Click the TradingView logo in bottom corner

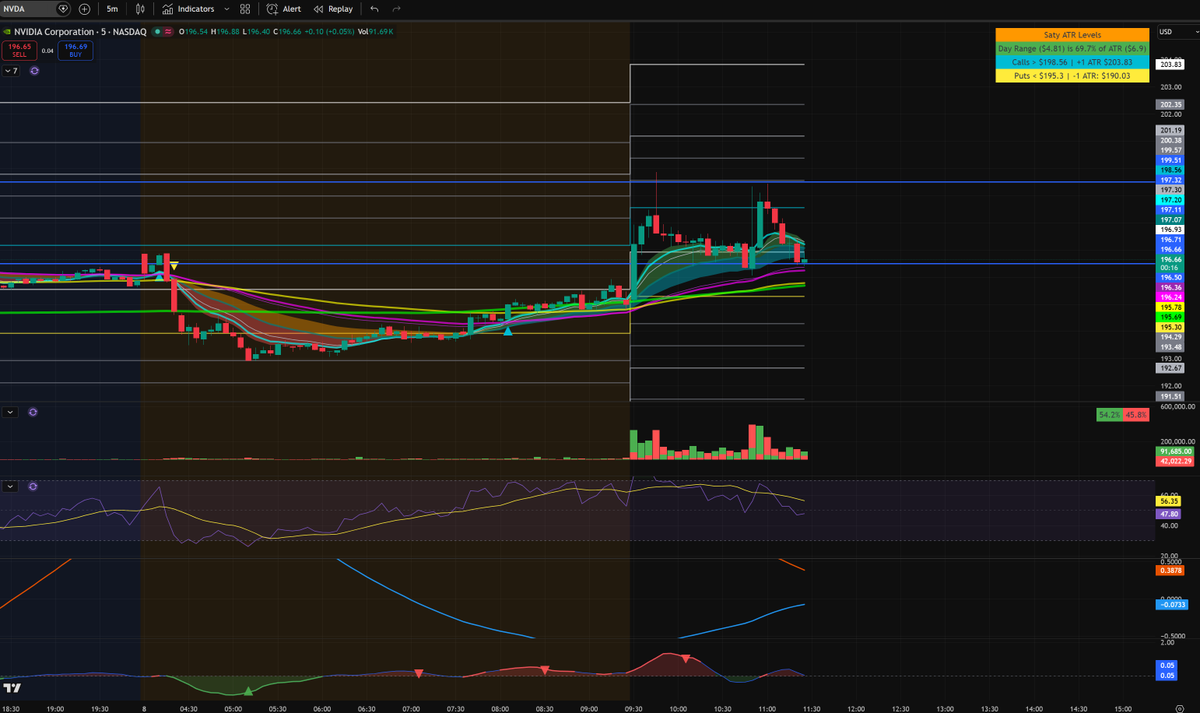point(13,688)
